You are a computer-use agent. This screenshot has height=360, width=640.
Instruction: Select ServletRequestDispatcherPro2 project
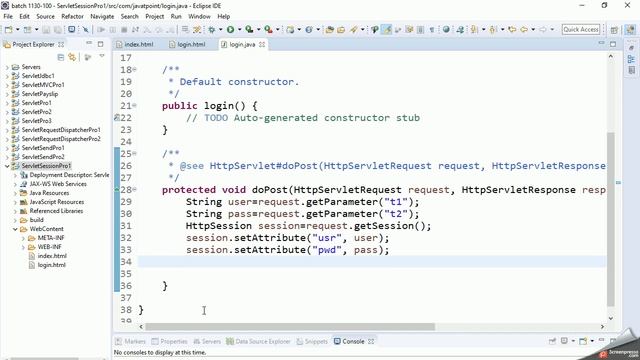[61, 139]
